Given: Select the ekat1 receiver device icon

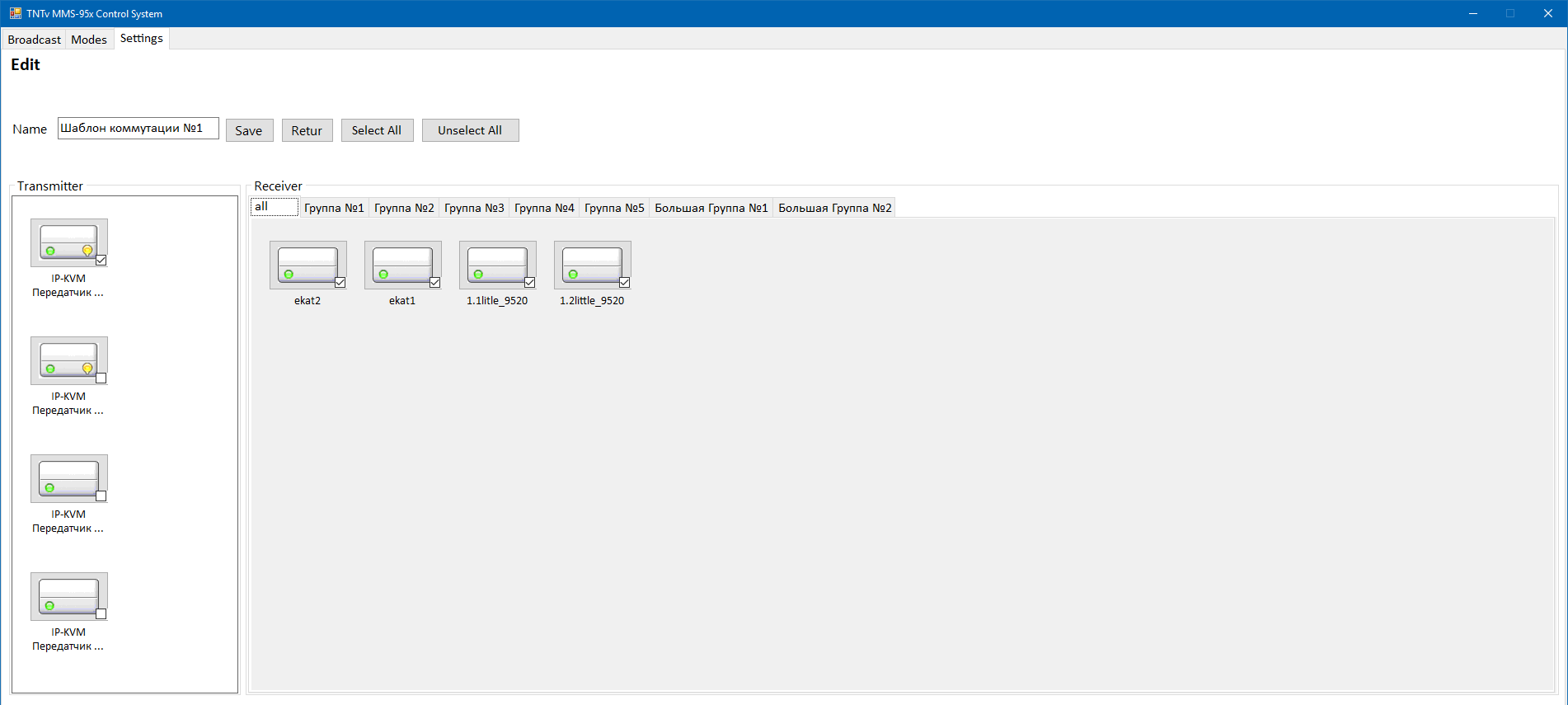Looking at the screenshot, I should (402, 265).
